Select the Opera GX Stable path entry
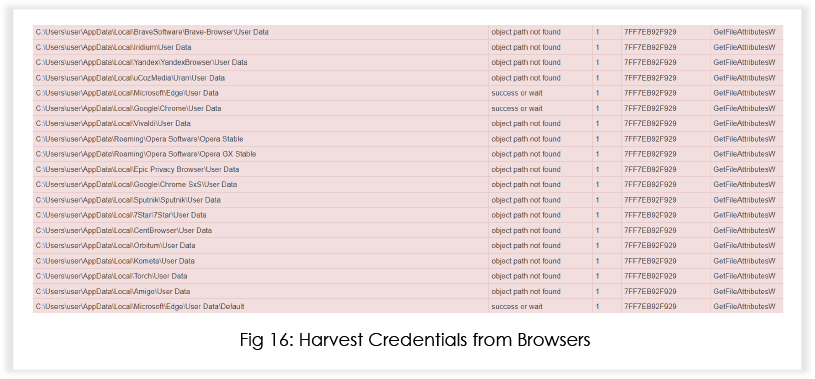This screenshot has height=379, width=815. 146,154
